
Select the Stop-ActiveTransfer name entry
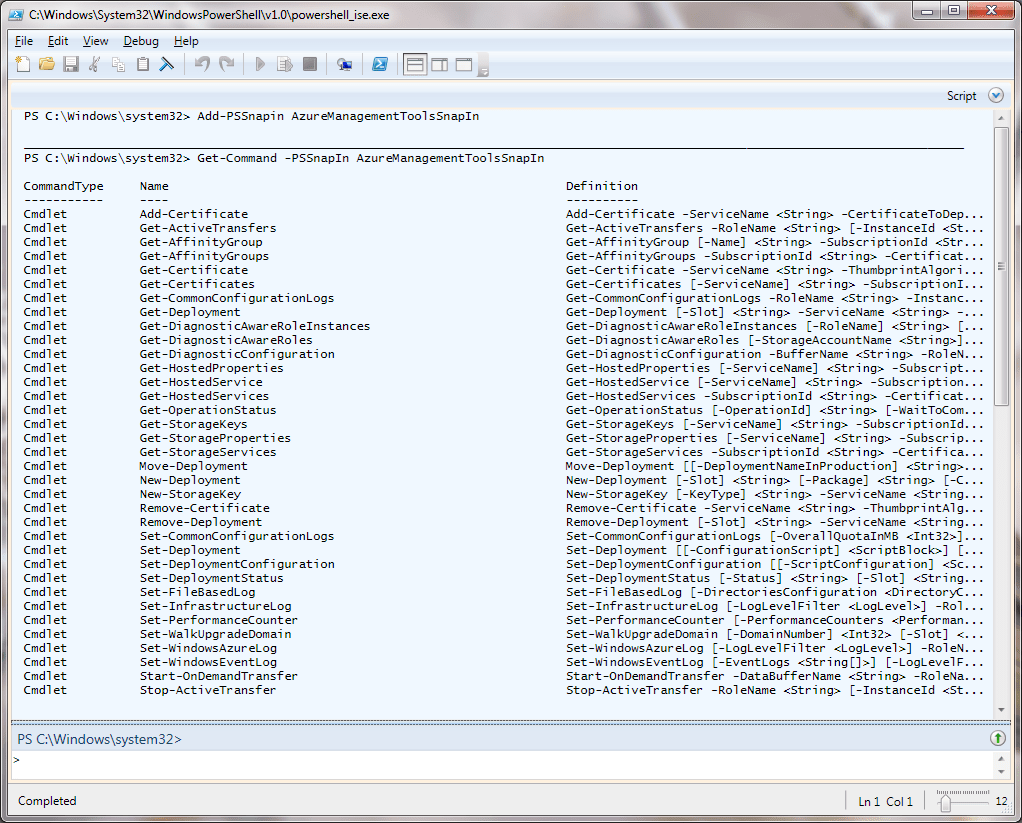(x=208, y=690)
